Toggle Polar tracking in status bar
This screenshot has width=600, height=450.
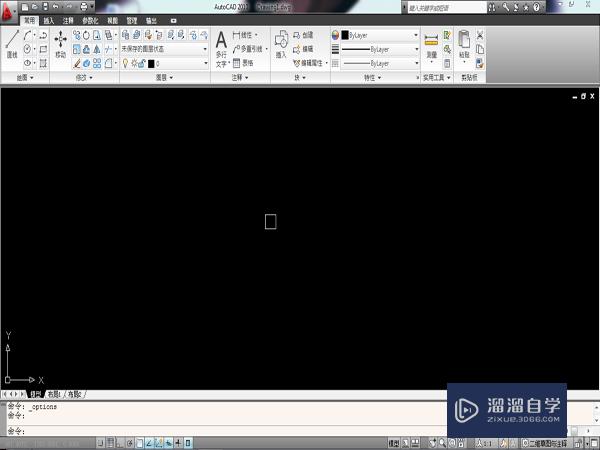pyautogui.click(x=130, y=443)
